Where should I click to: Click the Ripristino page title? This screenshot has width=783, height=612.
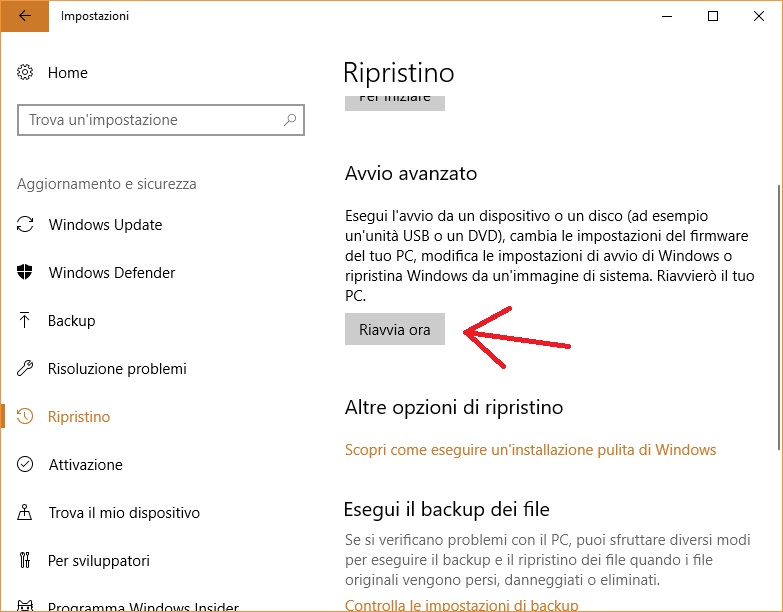pos(398,73)
